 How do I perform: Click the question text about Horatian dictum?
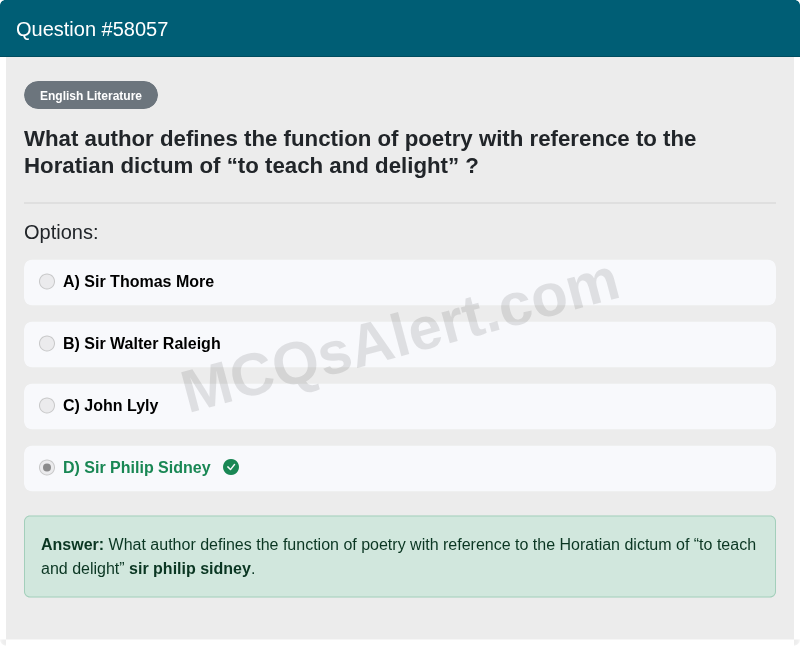click(x=360, y=152)
